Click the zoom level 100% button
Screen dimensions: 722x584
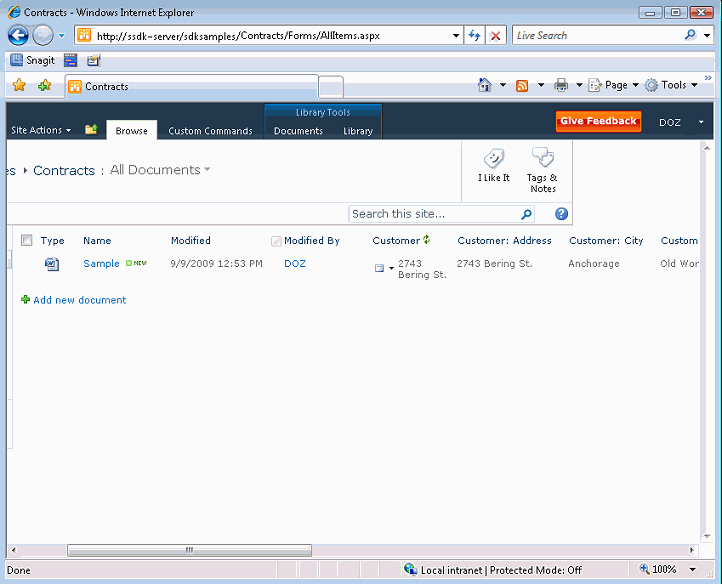(658, 569)
